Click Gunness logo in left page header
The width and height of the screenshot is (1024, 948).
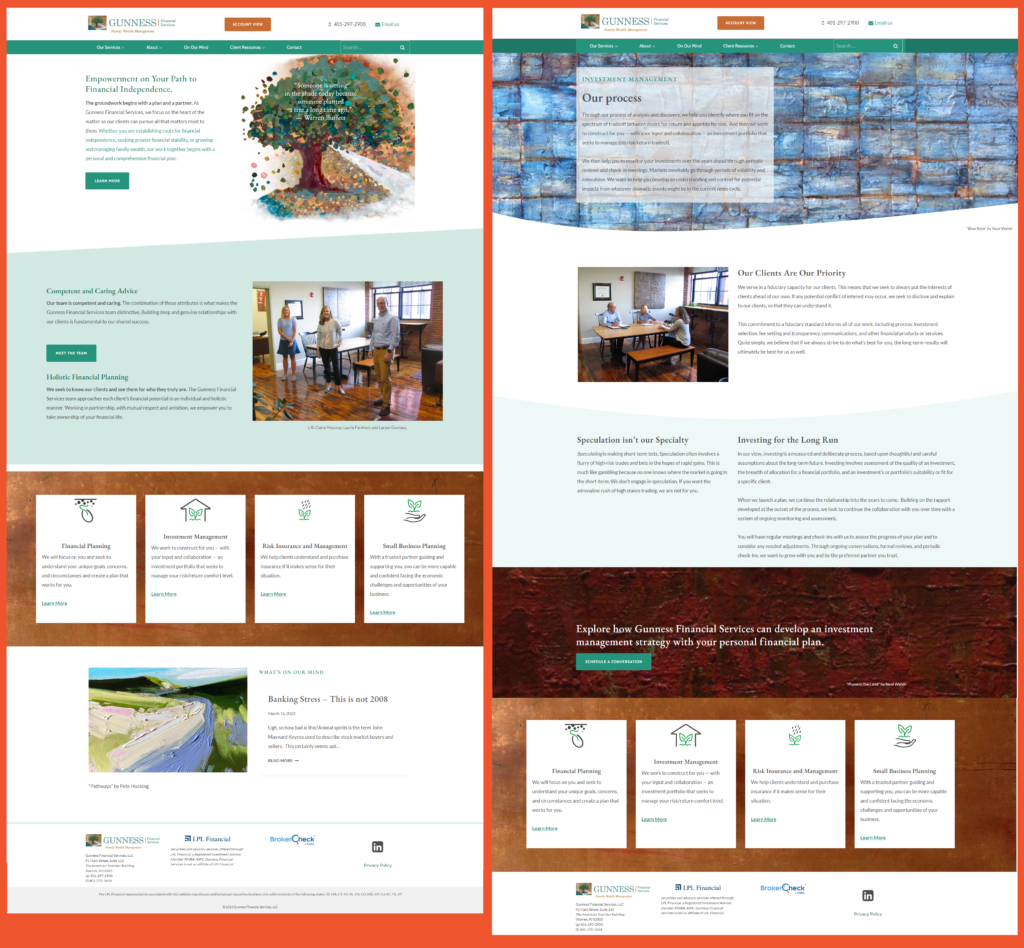coord(132,24)
